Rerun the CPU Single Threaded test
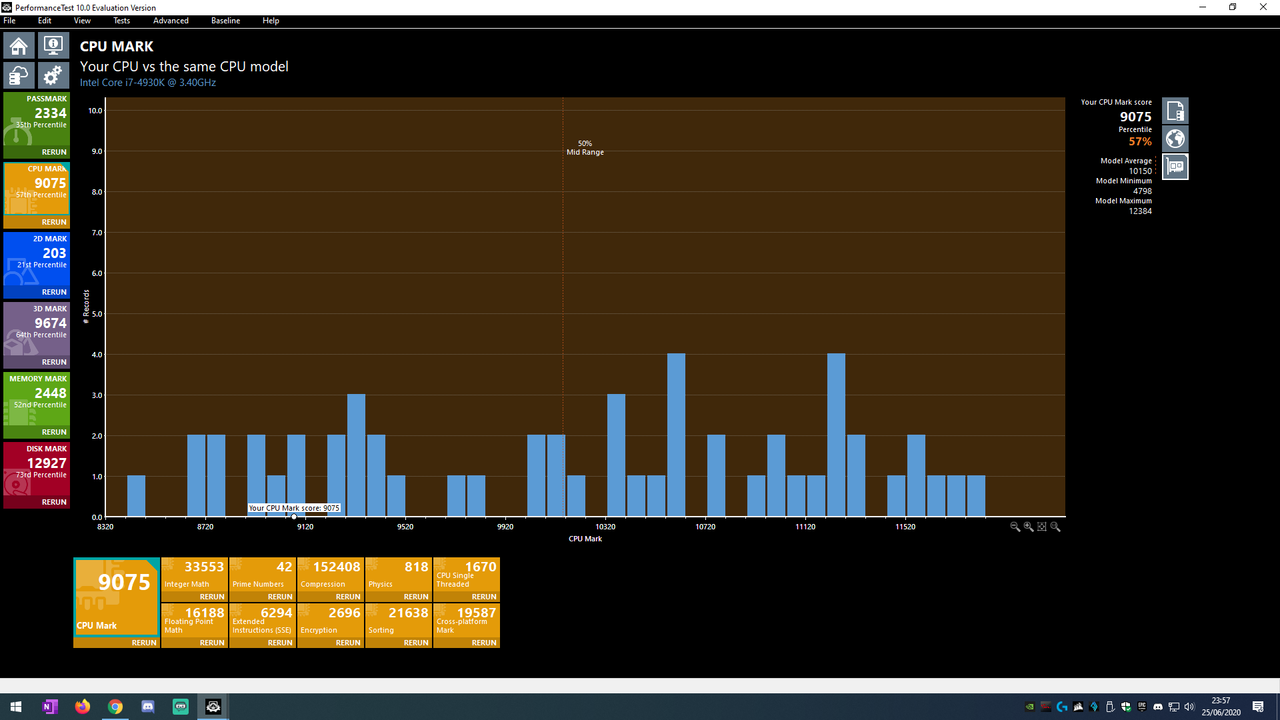This screenshot has width=1280, height=720. (484, 597)
